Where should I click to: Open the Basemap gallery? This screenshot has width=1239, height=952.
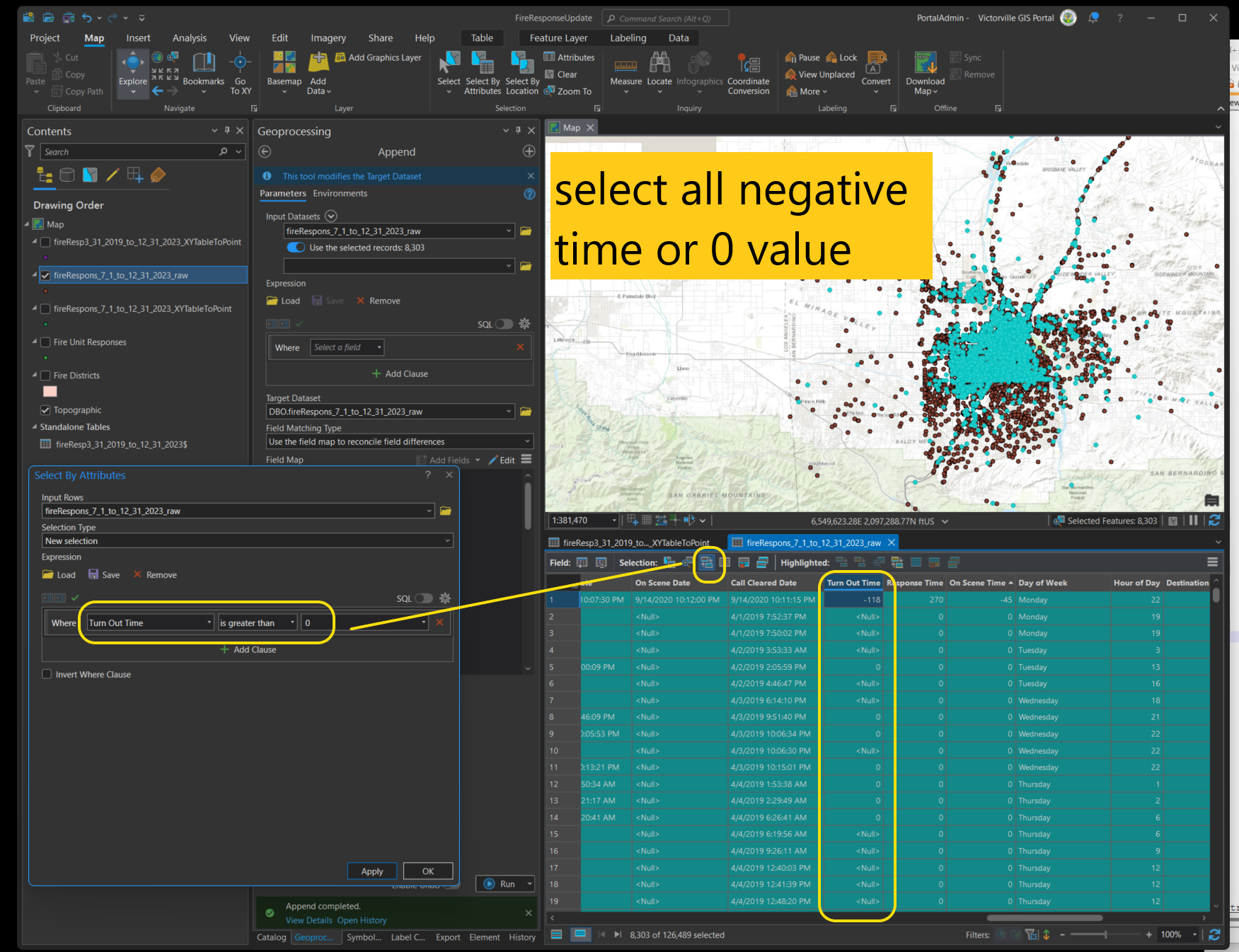coord(284,73)
